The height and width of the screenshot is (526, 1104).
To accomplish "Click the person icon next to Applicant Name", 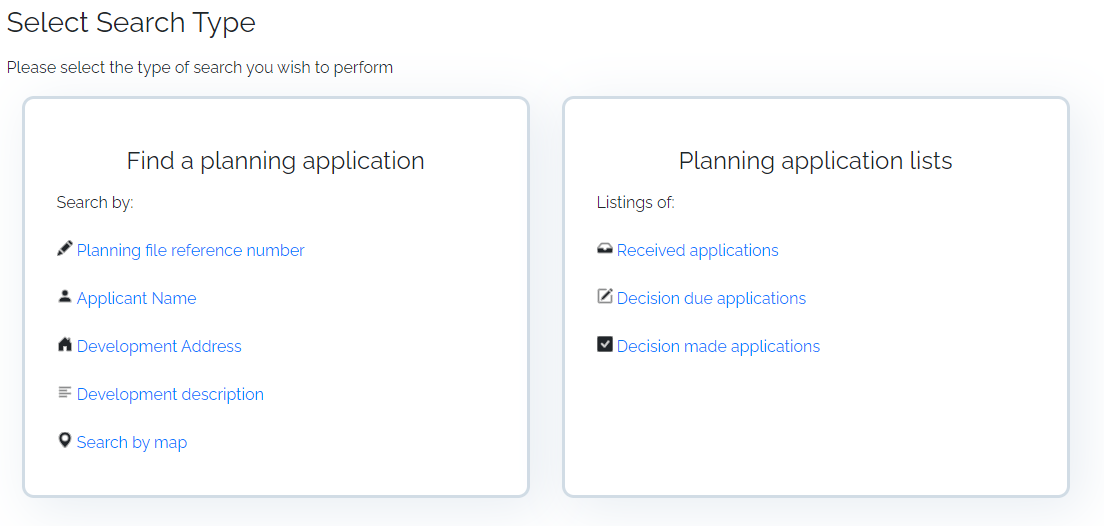I will [65, 296].
